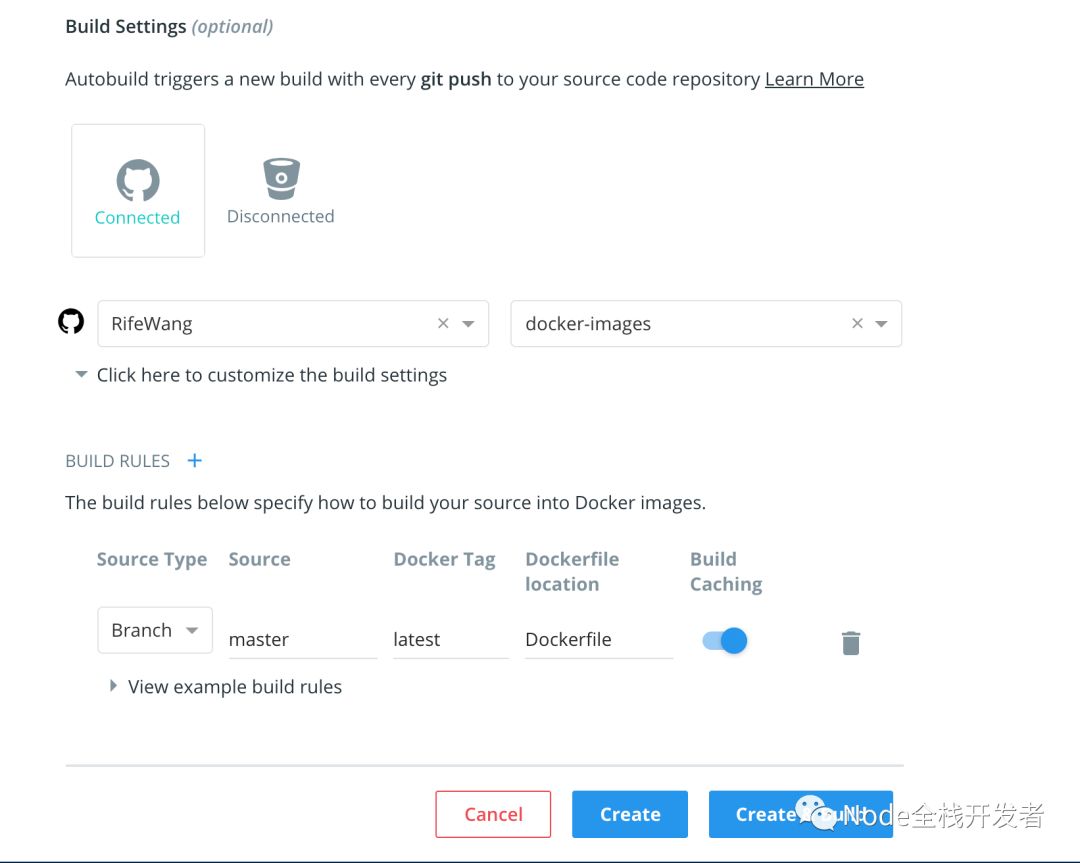
Task: Disable the Build Caching switch
Action: tap(725, 640)
